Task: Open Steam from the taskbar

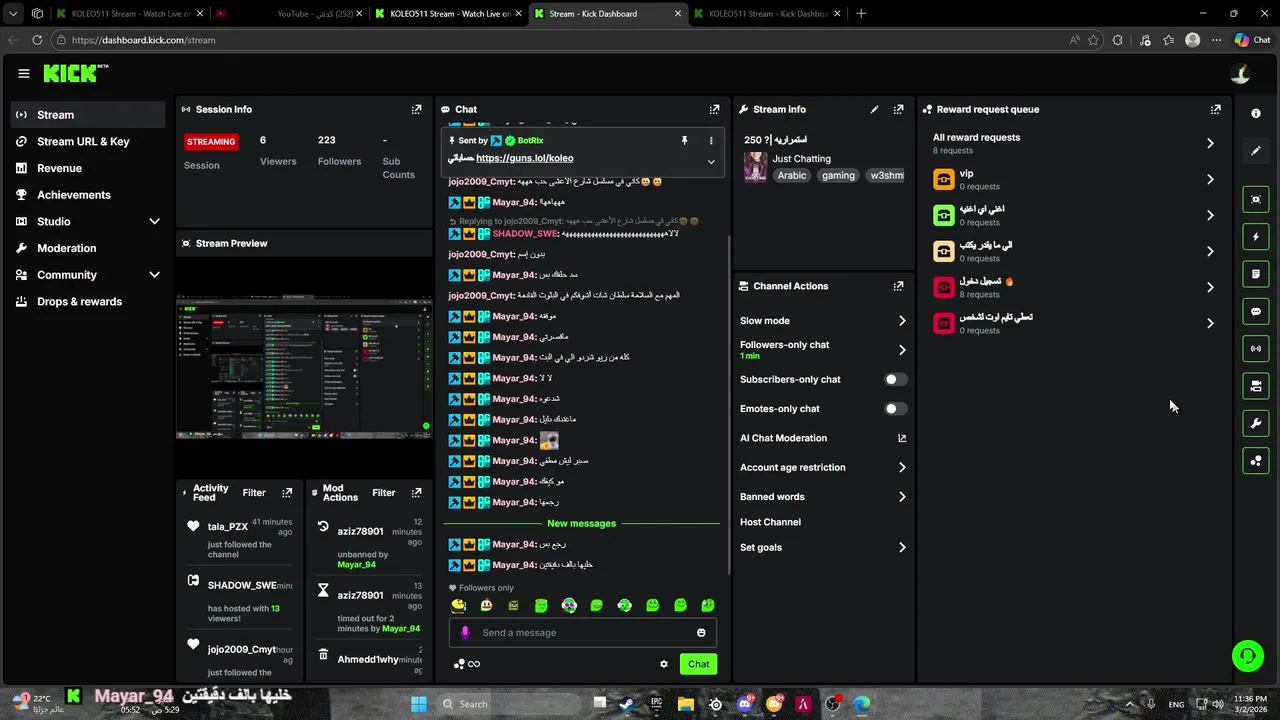Action: pos(626,704)
